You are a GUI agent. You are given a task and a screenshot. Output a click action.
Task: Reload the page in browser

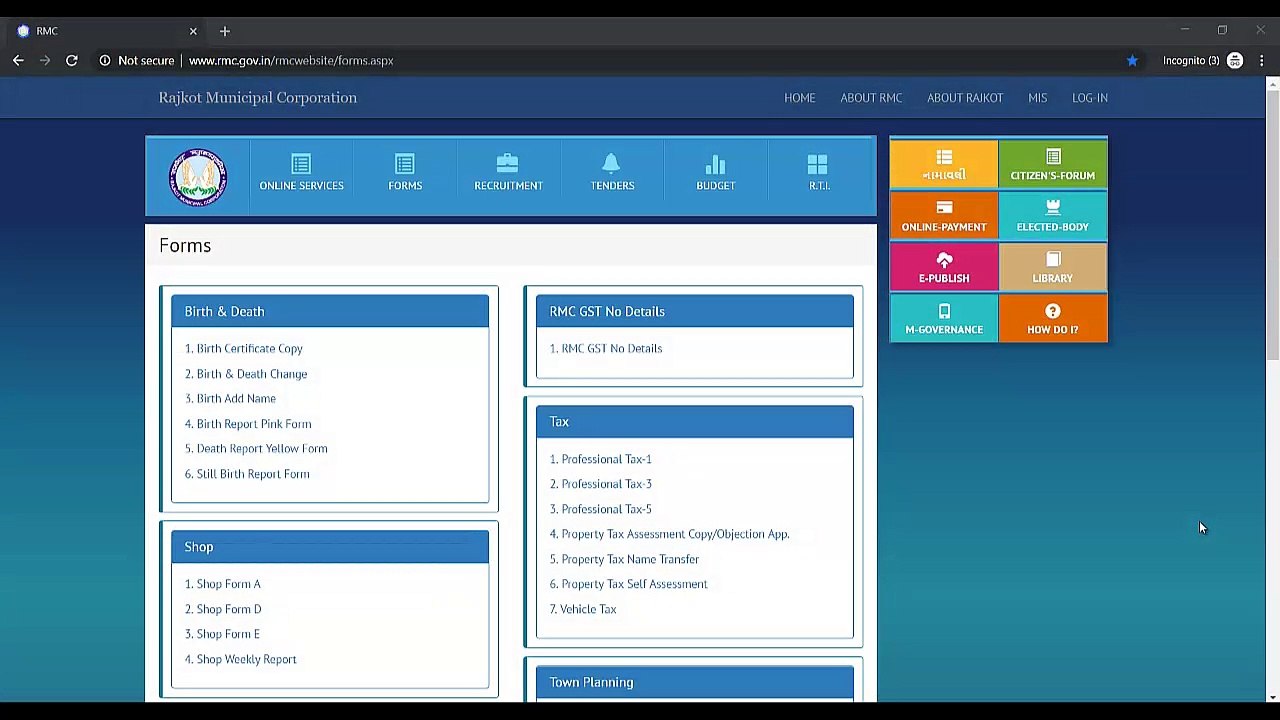(x=72, y=61)
